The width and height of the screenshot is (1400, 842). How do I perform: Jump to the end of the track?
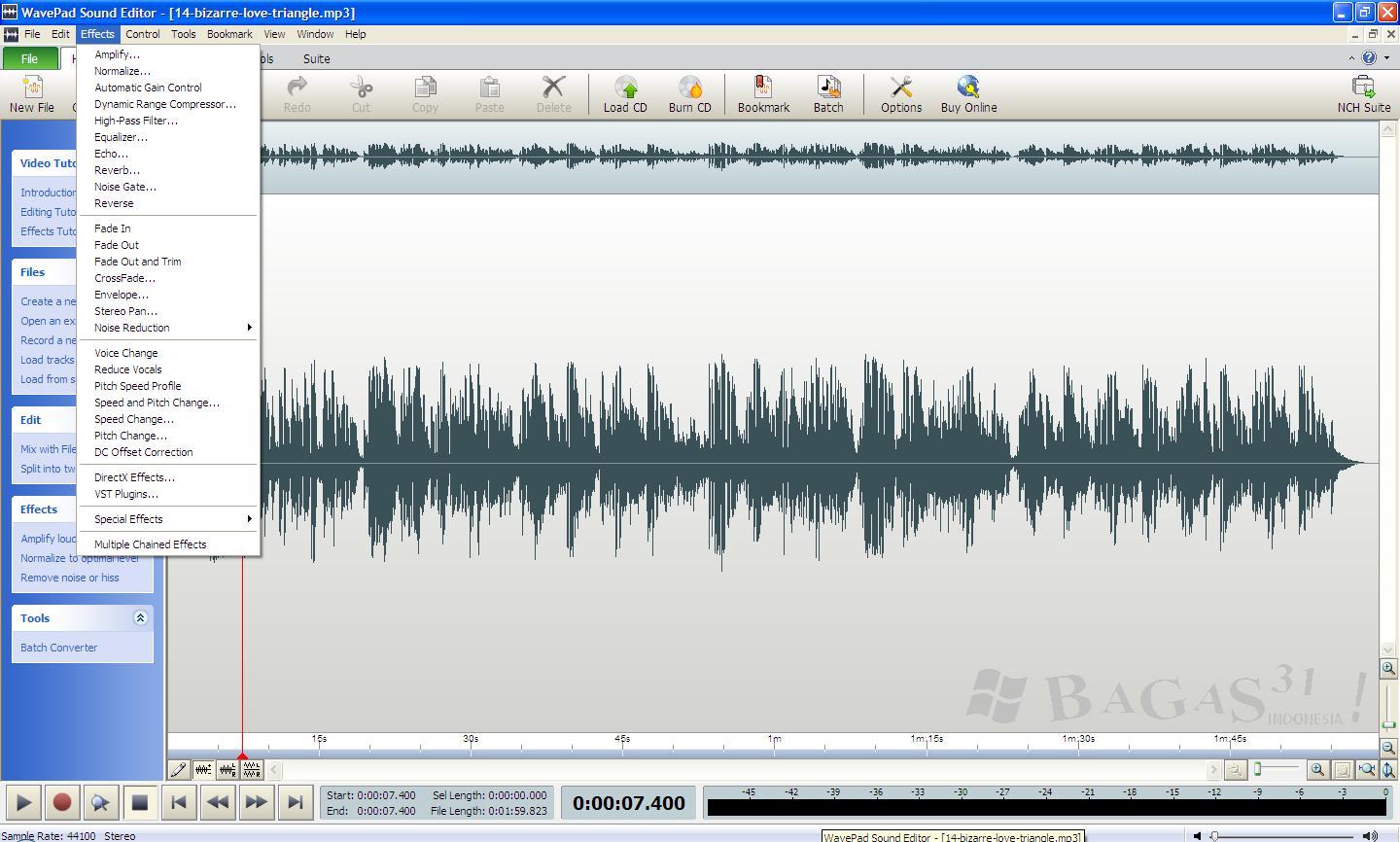(x=295, y=803)
